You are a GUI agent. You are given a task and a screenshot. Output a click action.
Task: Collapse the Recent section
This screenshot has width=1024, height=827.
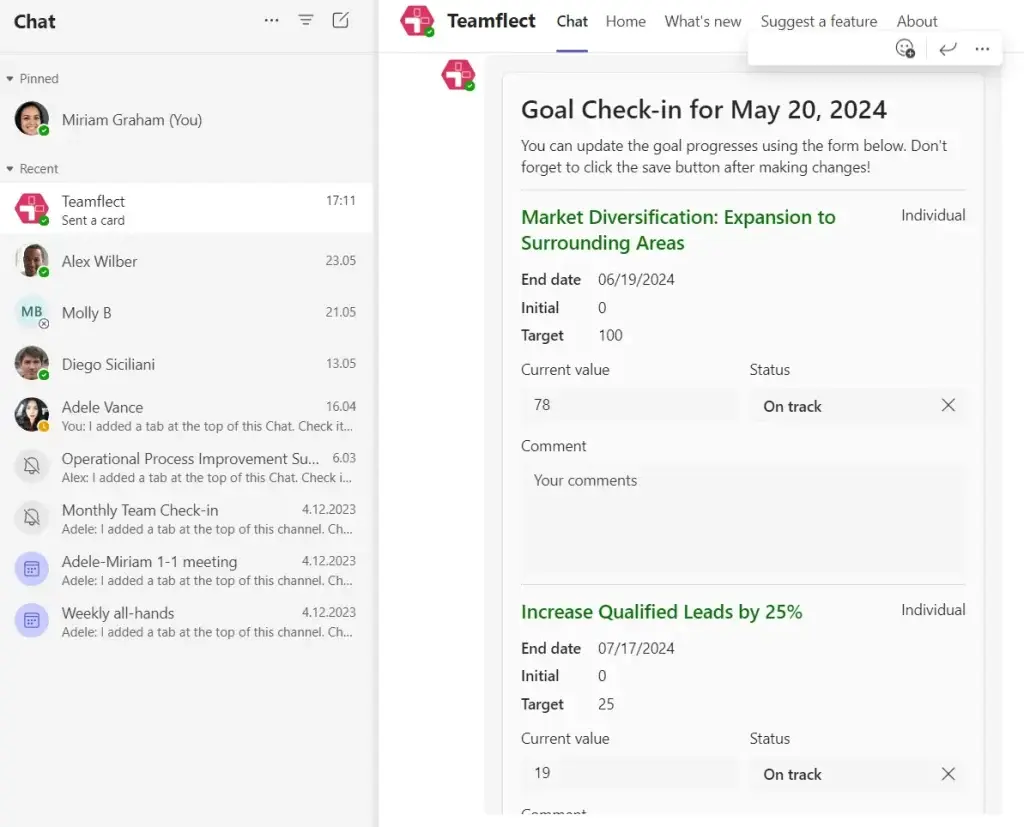click(10, 169)
